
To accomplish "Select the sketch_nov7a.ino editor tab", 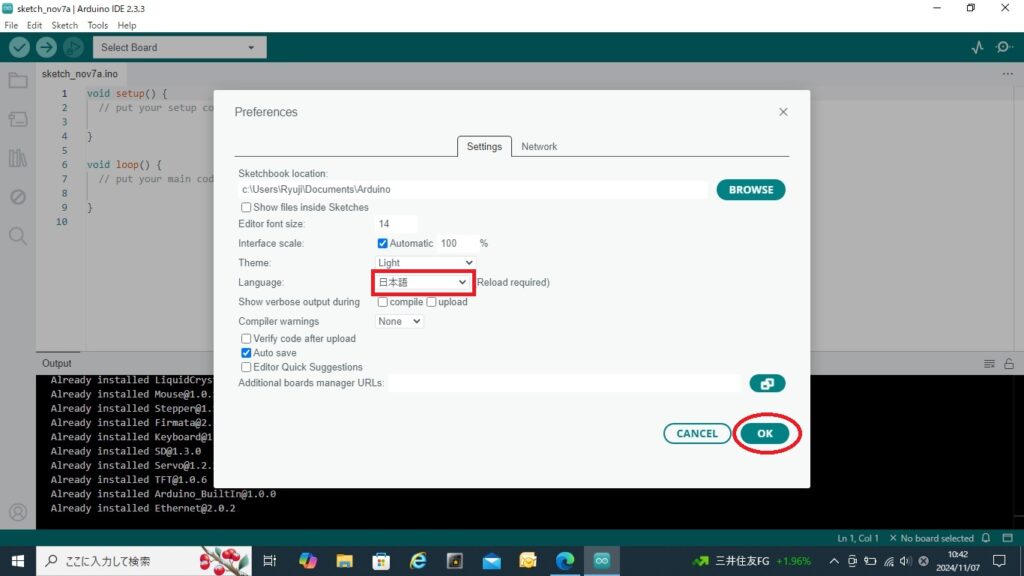I will pos(80,74).
